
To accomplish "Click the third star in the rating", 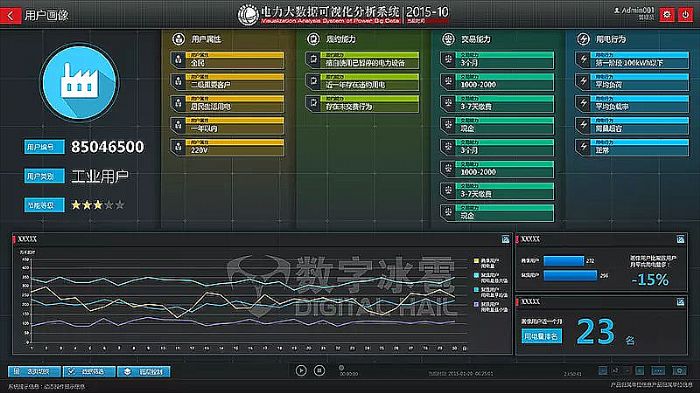I will click(98, 205).
